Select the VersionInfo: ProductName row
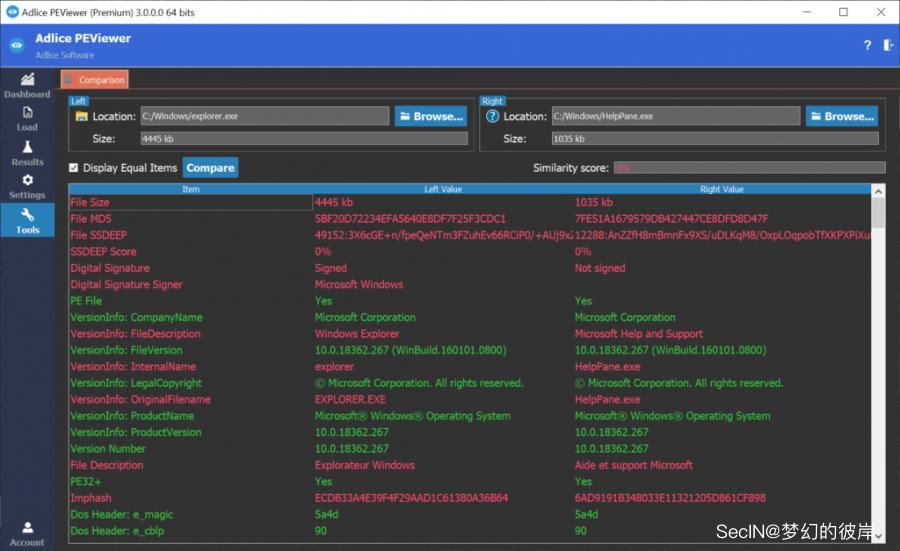Image resolution: width=900 pixels, height=551 pixels. point(470,416)
